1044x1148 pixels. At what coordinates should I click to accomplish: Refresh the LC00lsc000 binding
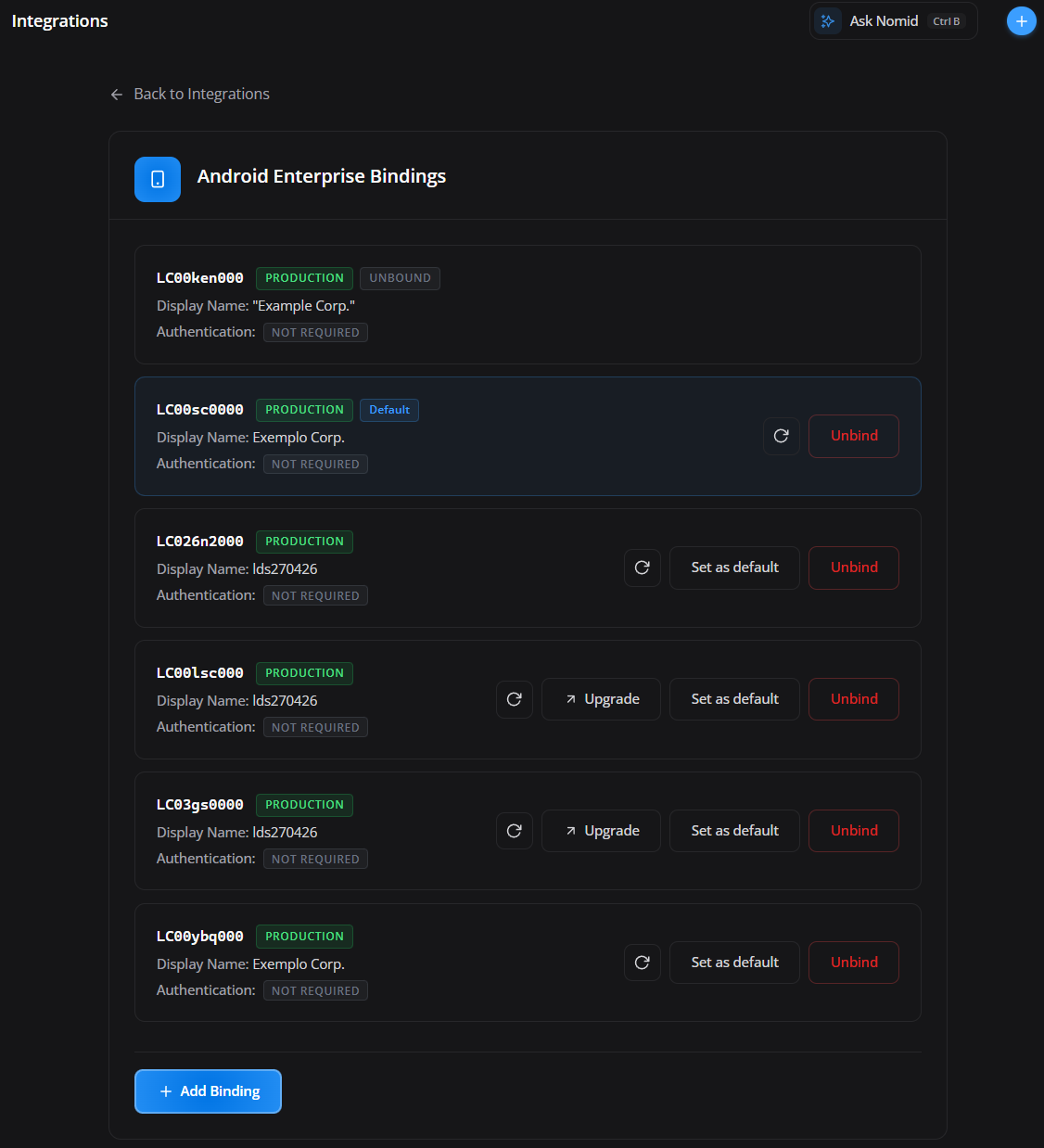515,699
